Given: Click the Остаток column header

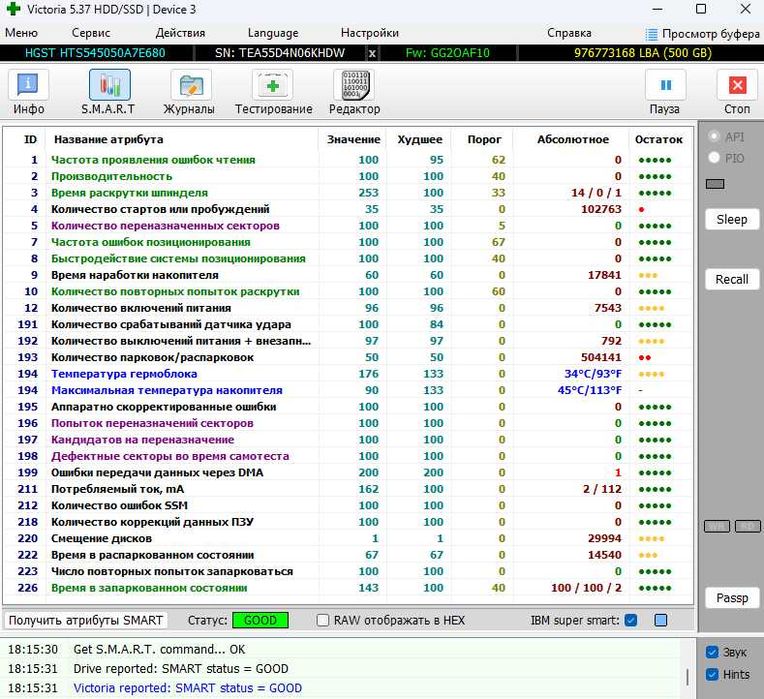Looking at the screenshot, I should pyautogui.click(x=659, y=139).
